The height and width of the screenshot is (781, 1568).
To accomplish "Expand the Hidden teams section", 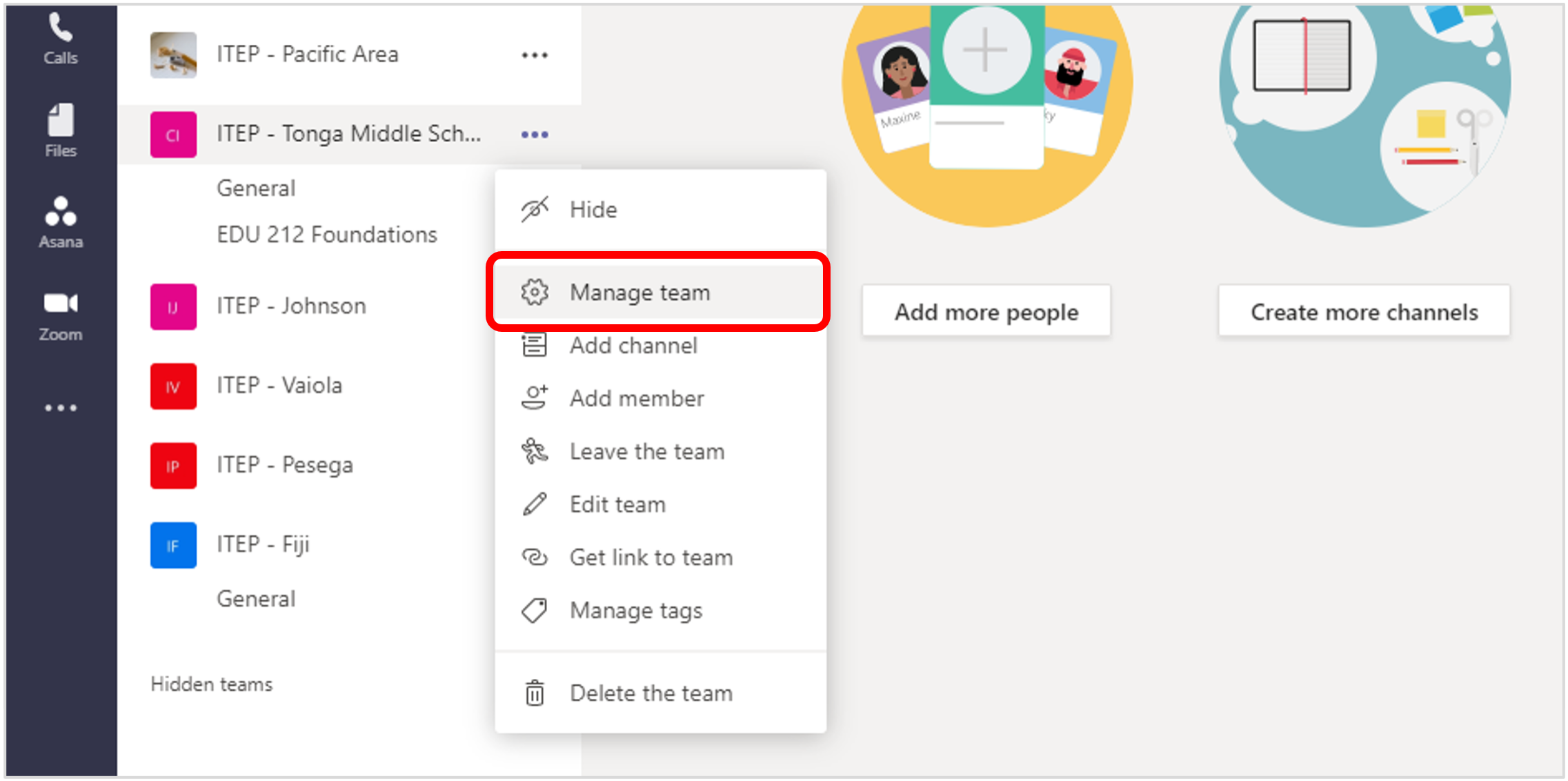I will (x=212, y=684).
